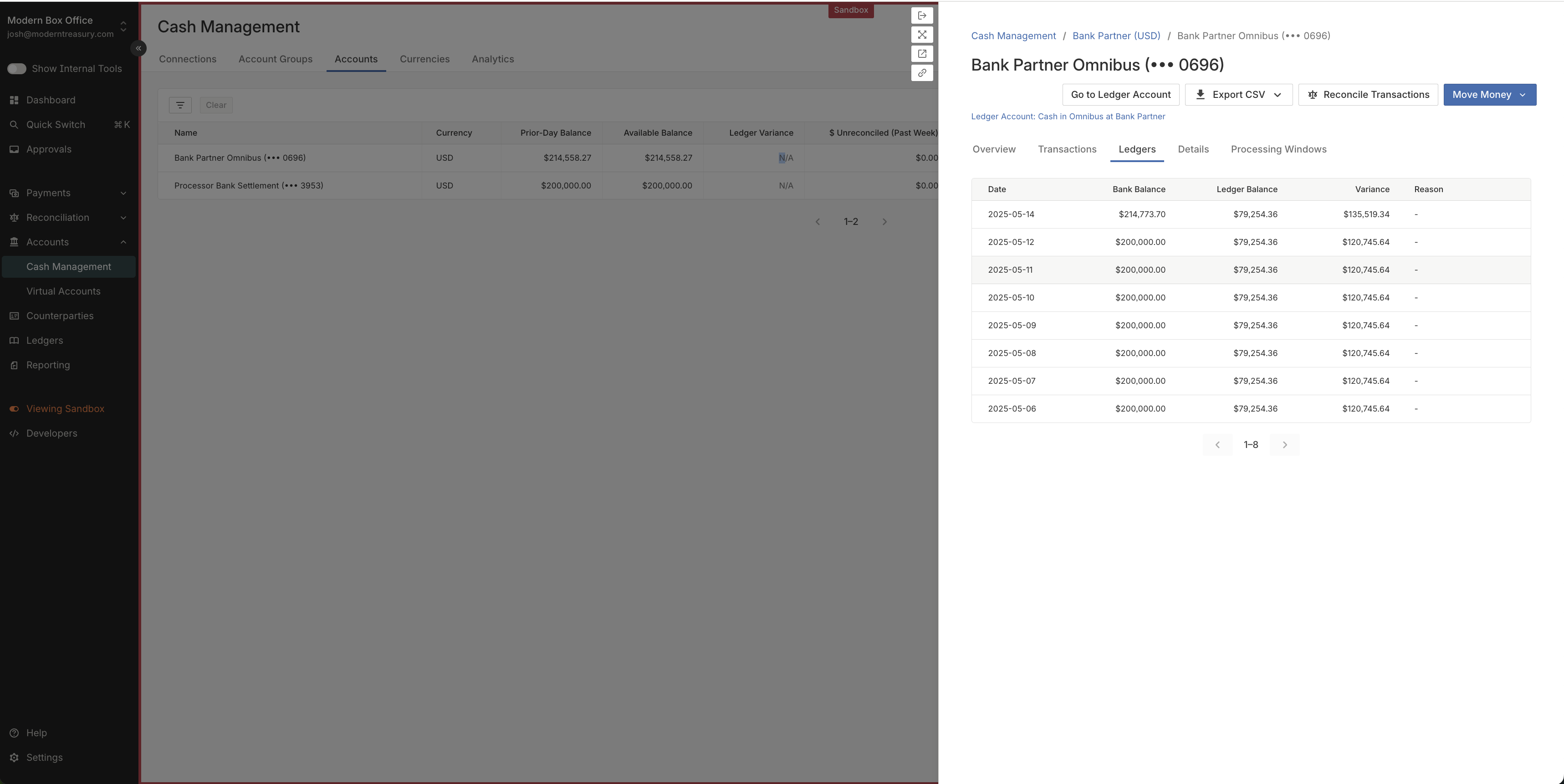Select the 2025-05-14 ledger row date
Image resolution: width=1564 pixels, height=784 pixels.
[x=1011, y=214]
